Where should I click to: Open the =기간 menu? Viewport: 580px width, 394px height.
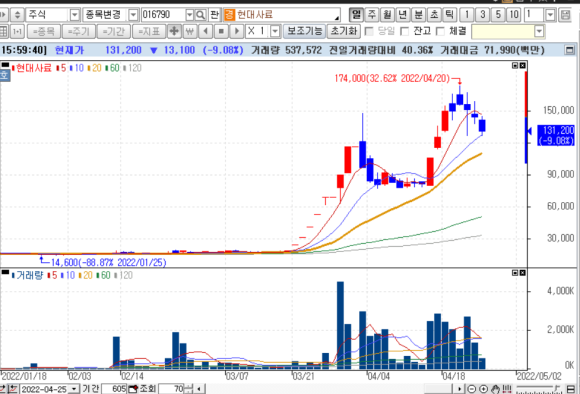point(114,31)
